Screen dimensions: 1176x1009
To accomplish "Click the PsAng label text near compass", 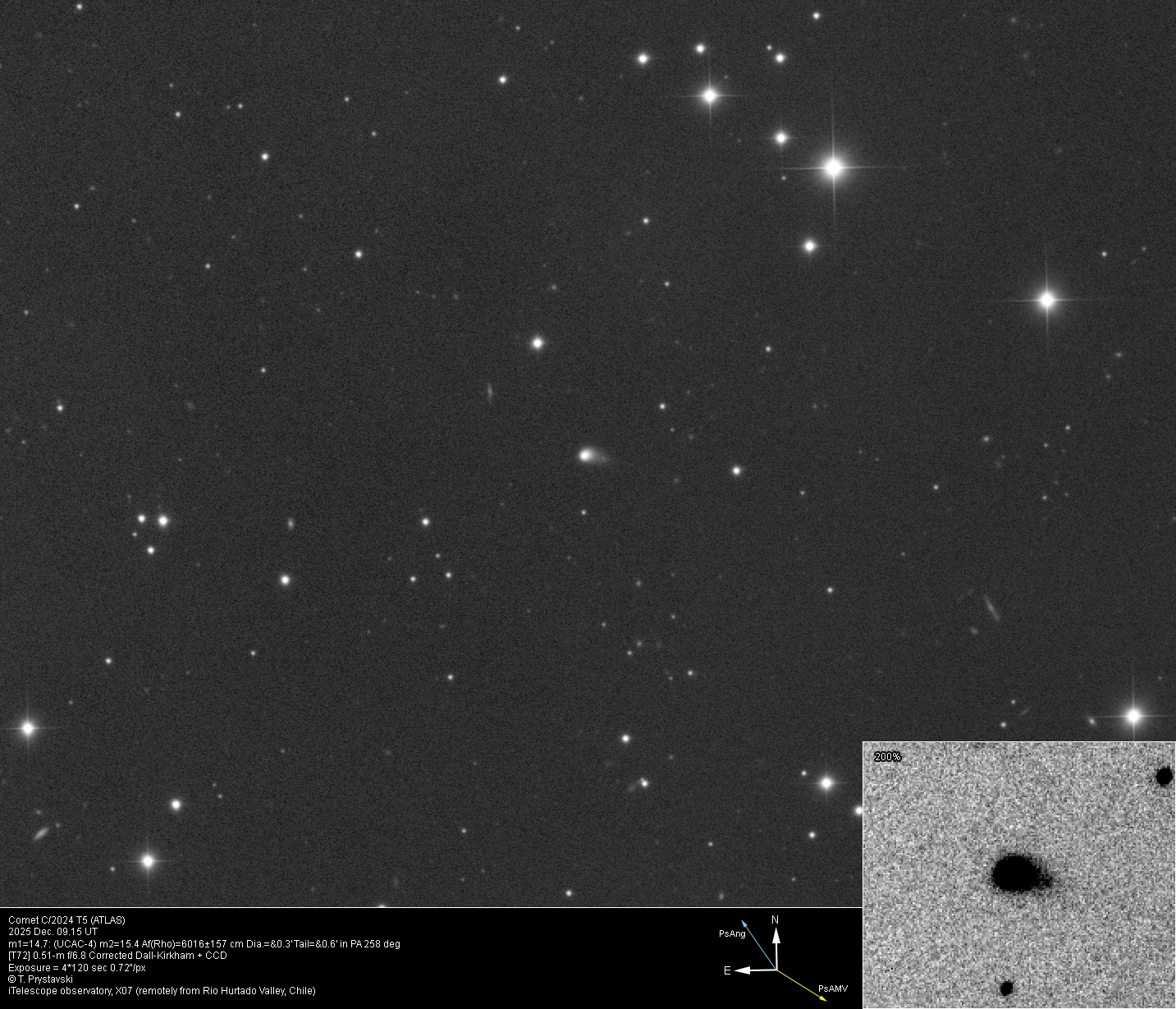I will (x=732, y=933).
